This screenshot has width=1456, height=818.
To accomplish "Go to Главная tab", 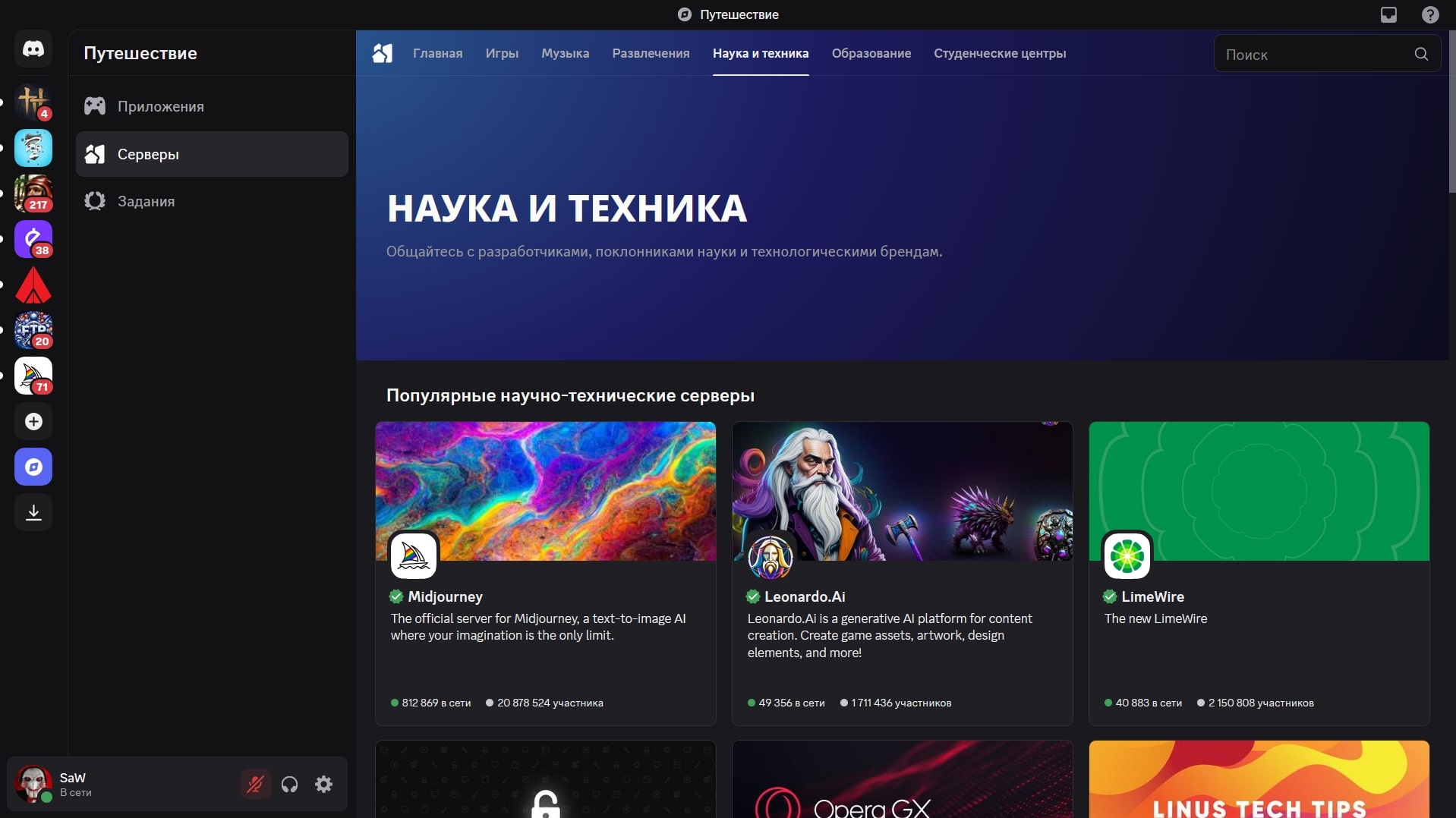I will coord(437,53).
